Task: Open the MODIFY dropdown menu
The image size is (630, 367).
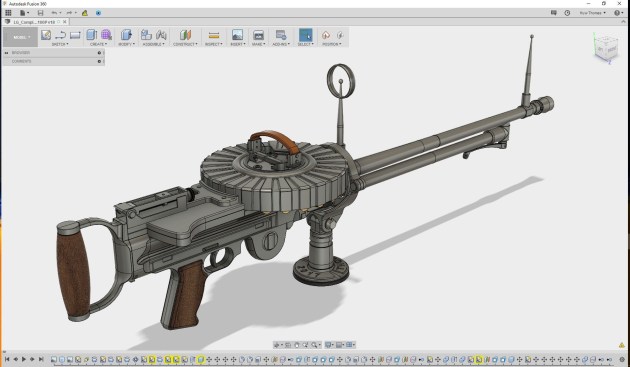Action: [127, 44]
